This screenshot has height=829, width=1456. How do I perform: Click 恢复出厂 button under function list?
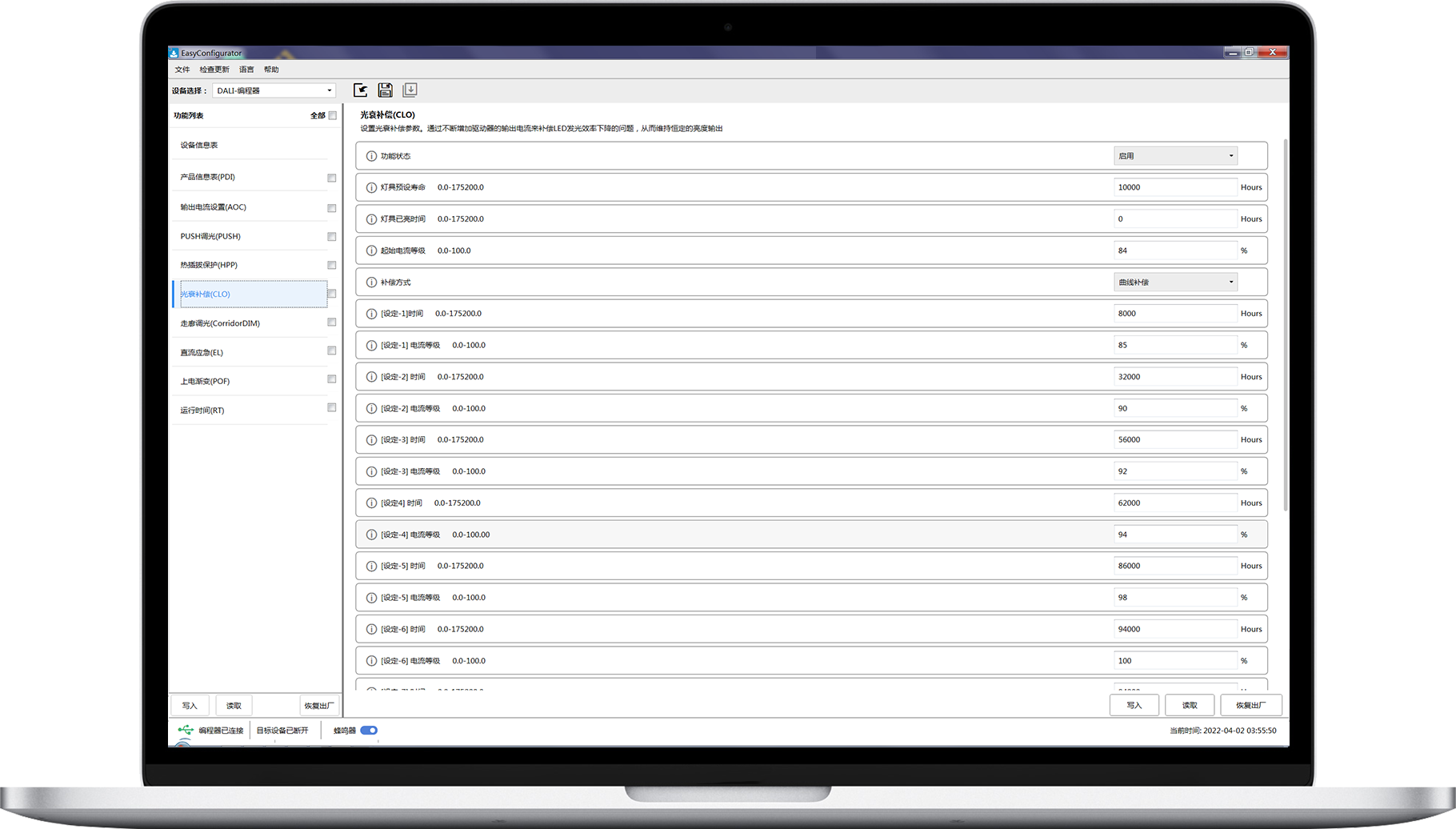(319, 706)
